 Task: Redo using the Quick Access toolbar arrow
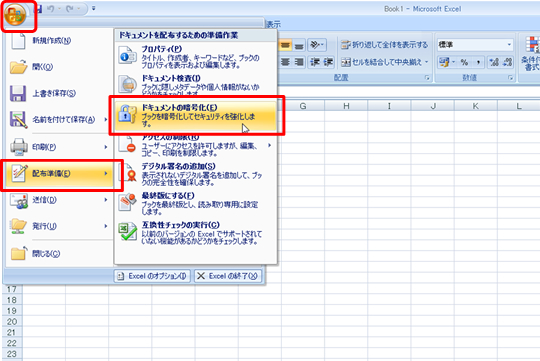coord(70,9)
